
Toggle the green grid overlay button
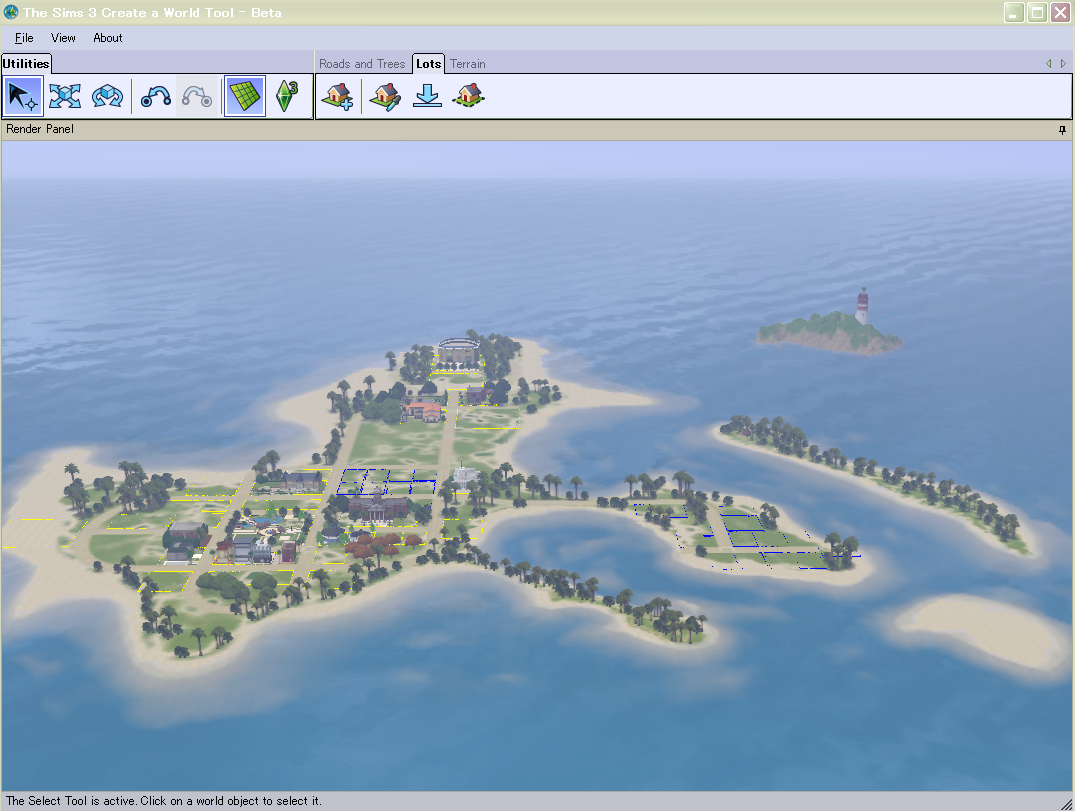[x=245, y=95]
